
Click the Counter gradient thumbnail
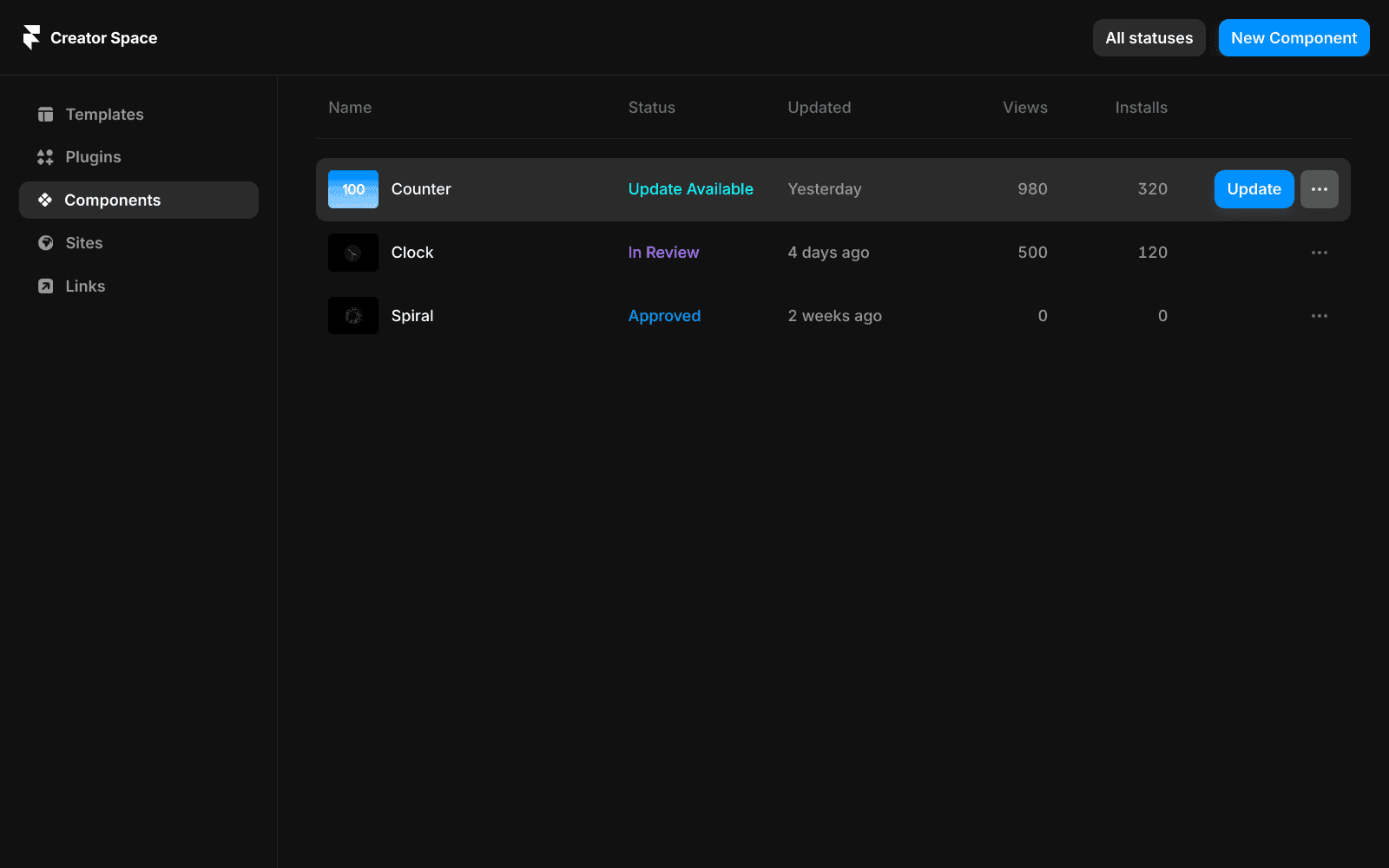(x=352, y=188)
